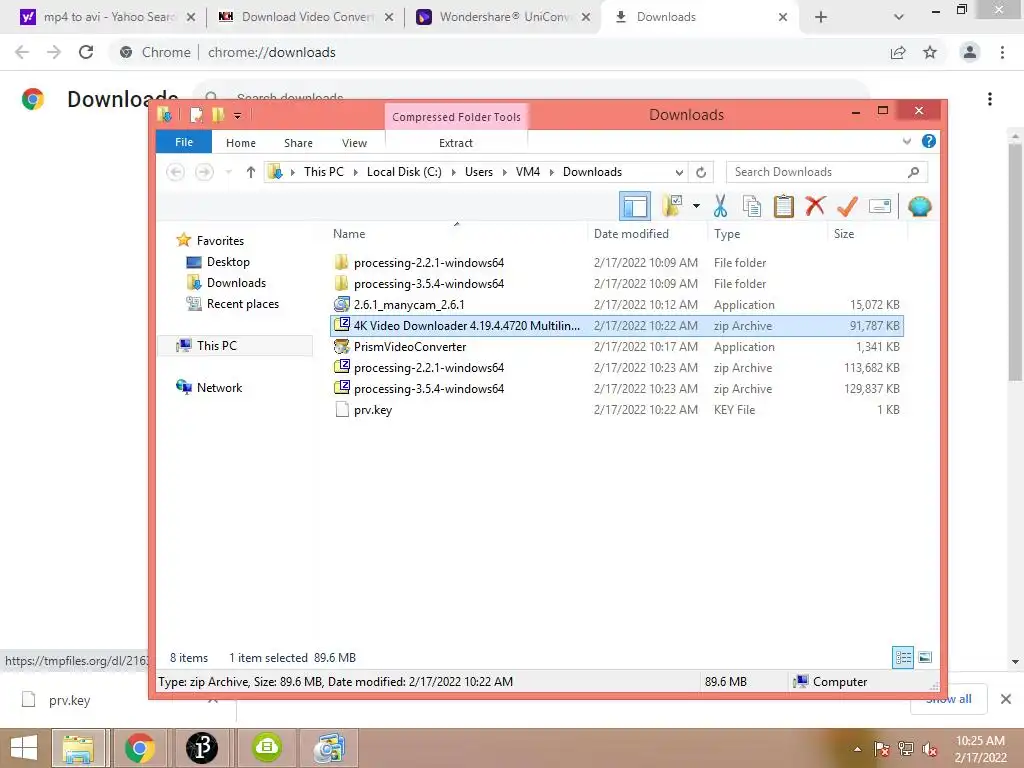
Task: Open the folder options toolbar icon
Action: click(x=672, y=206)
